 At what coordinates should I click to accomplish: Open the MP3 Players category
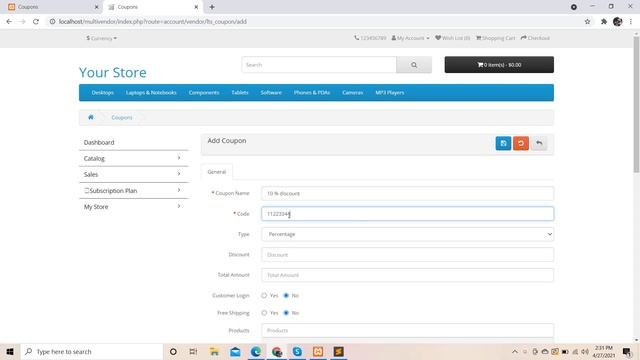point(390,93)
